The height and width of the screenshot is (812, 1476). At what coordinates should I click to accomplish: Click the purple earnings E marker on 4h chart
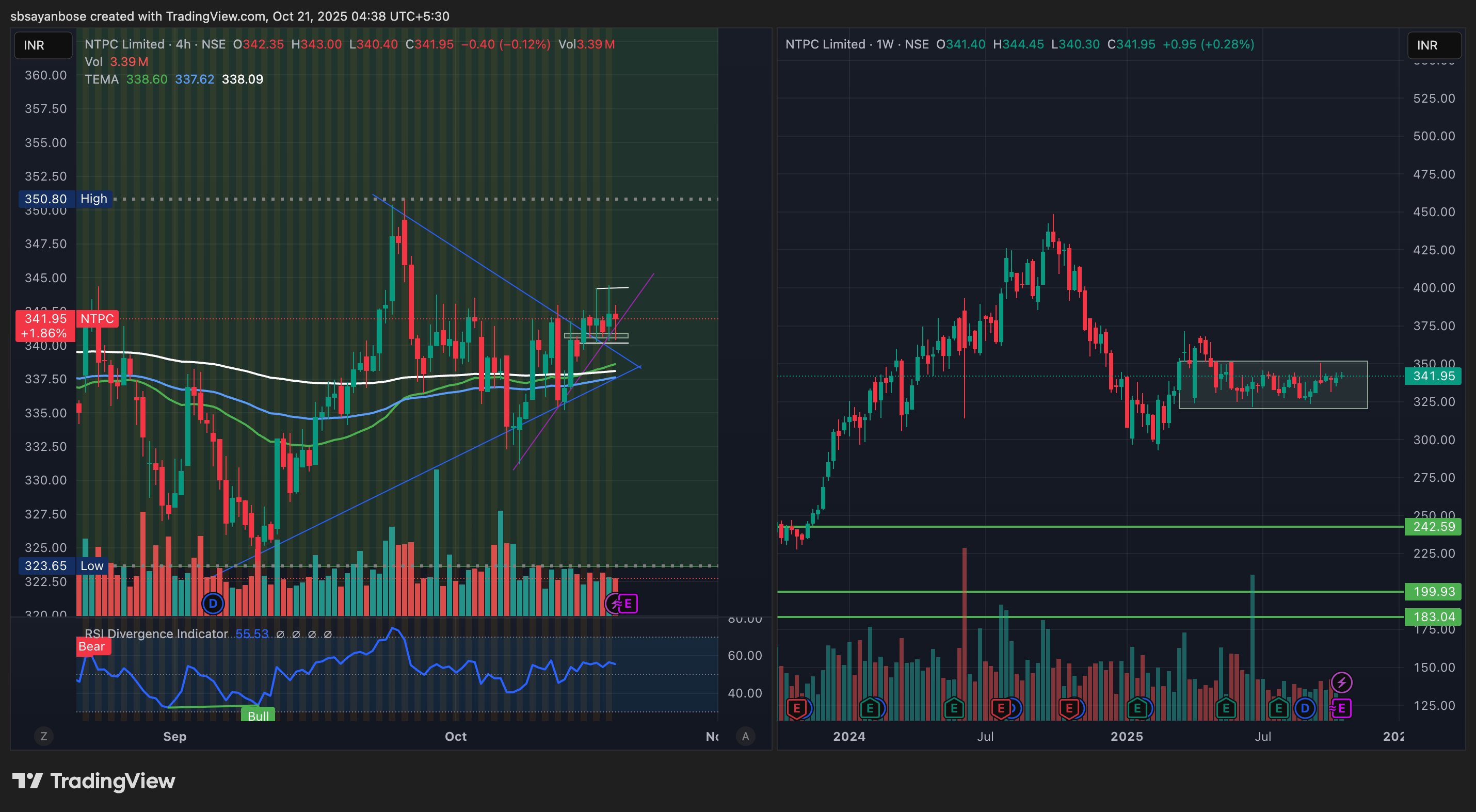point(628,603)
